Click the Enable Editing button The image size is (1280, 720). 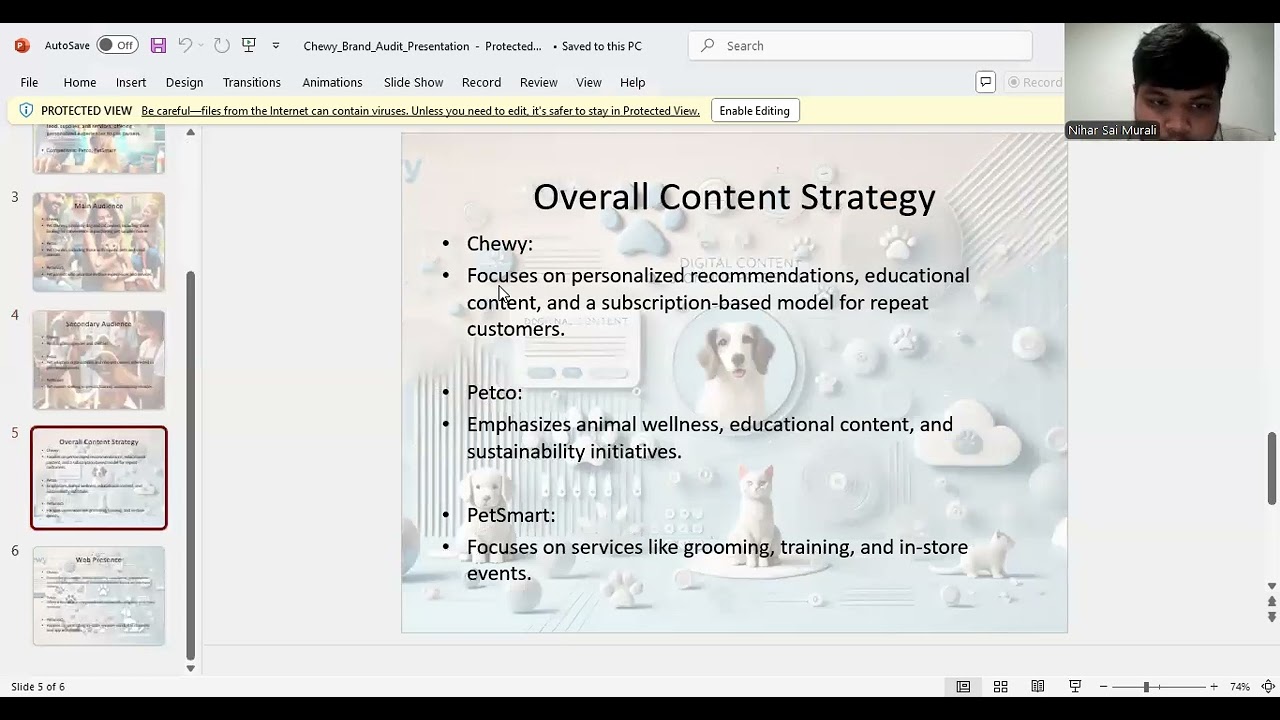pos(754,111)
